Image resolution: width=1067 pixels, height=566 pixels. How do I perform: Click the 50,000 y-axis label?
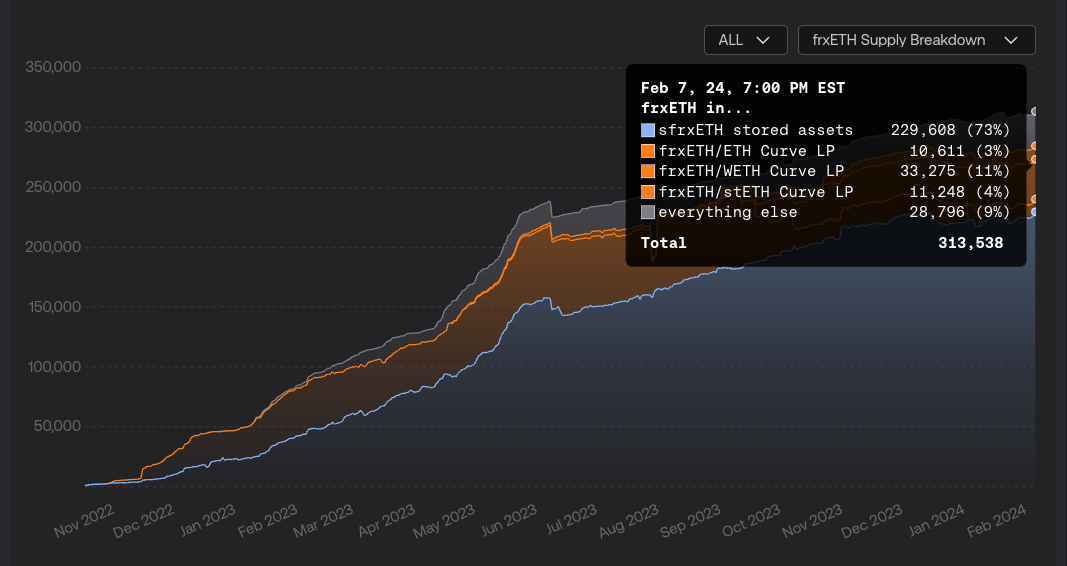56,426
